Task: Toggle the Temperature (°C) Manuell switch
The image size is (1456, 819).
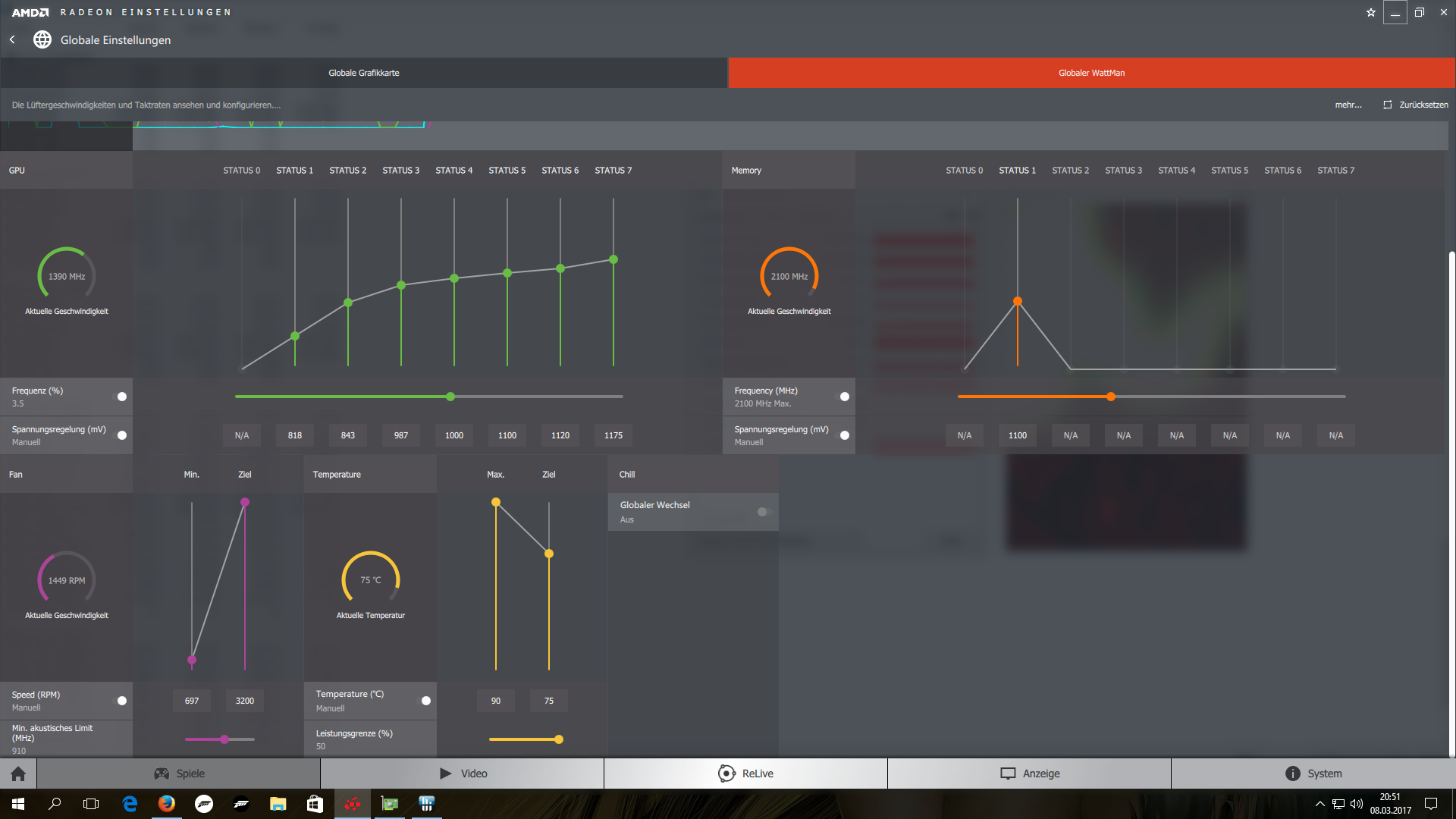Action: click(x=425, y=701)
